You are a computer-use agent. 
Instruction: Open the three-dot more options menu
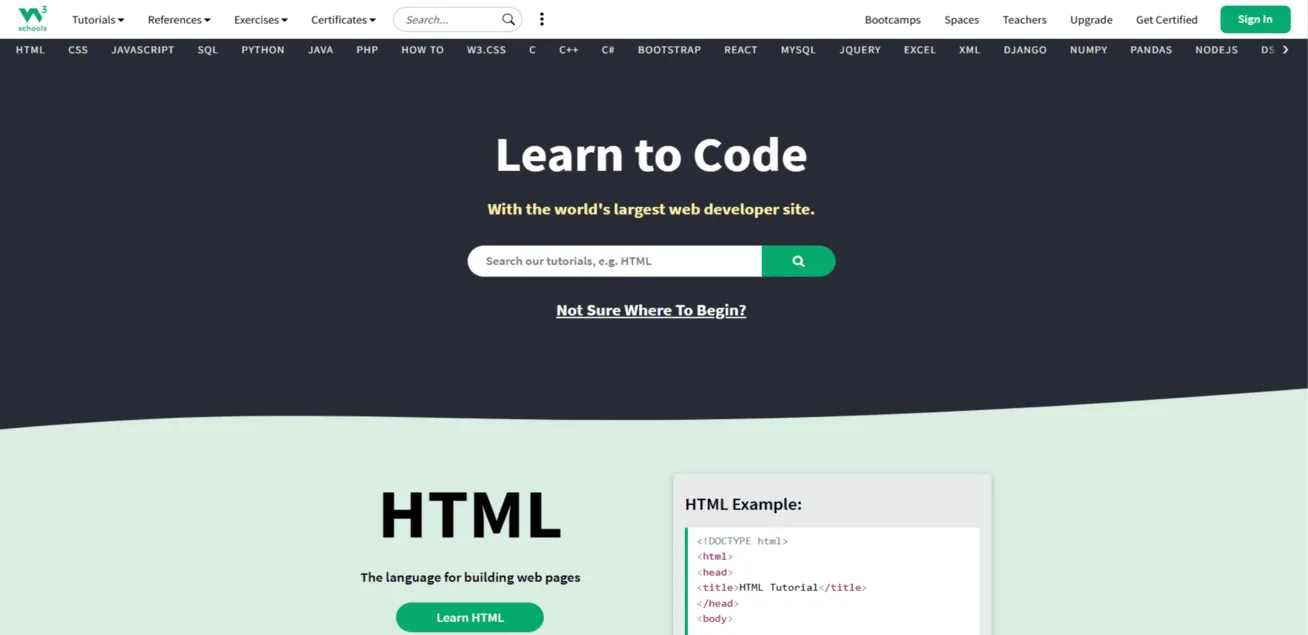[542, 19]
